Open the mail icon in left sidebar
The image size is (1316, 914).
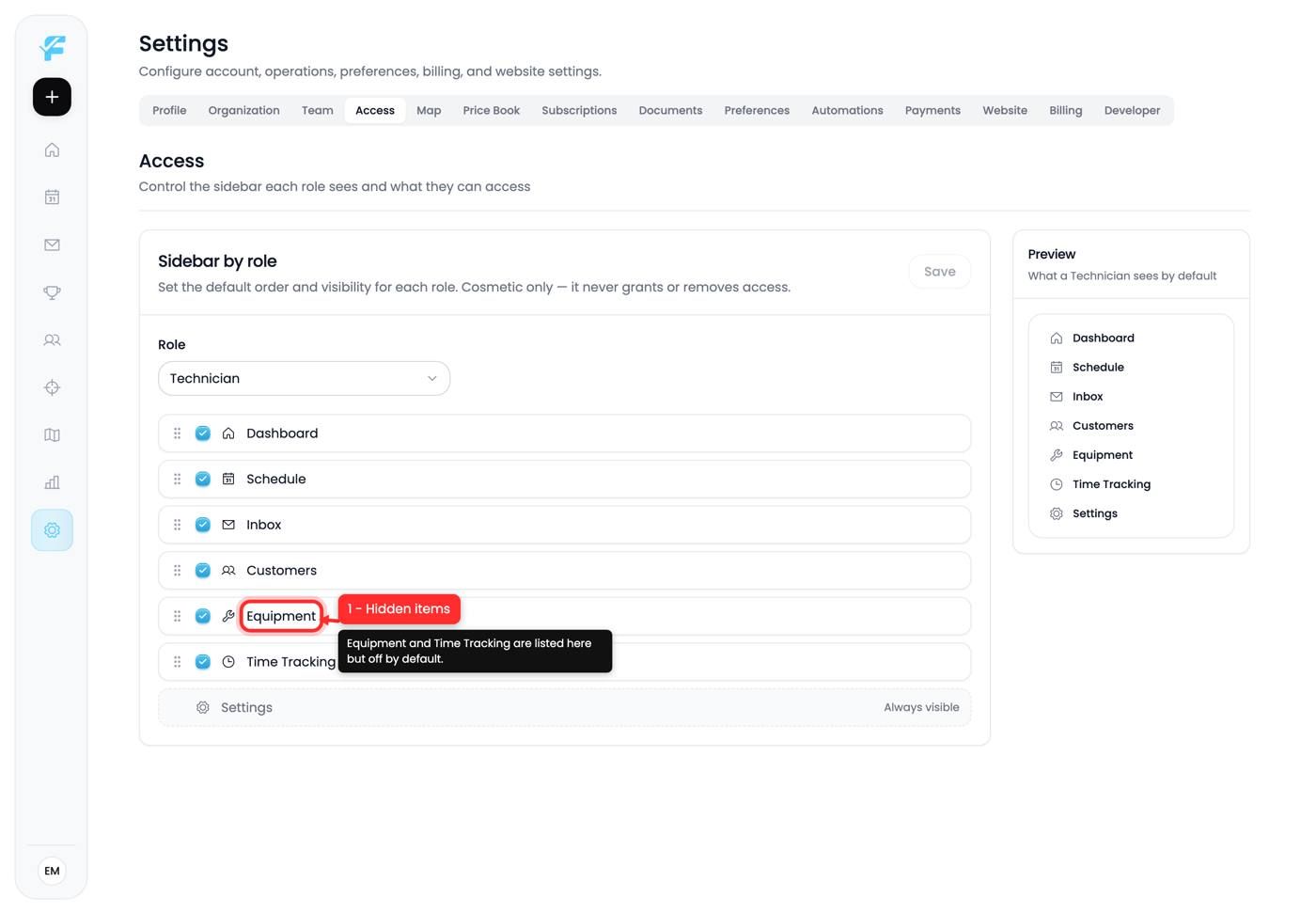[52, 244]
